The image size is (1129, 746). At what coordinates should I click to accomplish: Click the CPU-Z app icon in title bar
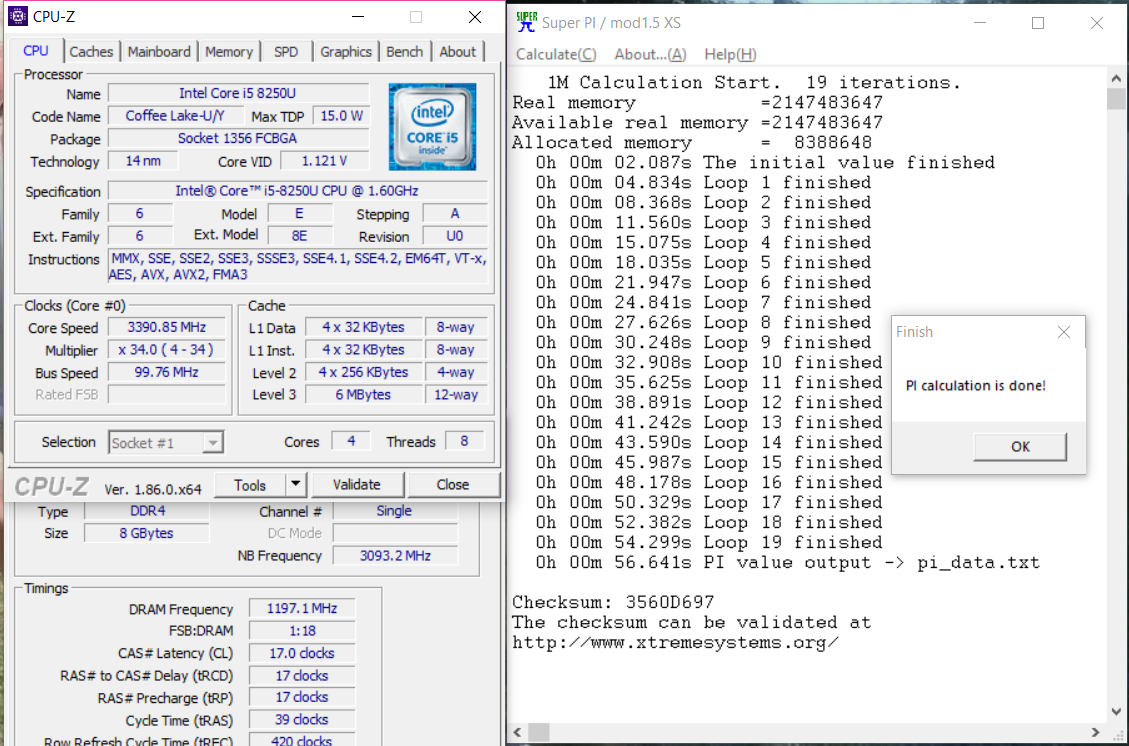coord(17,17)
